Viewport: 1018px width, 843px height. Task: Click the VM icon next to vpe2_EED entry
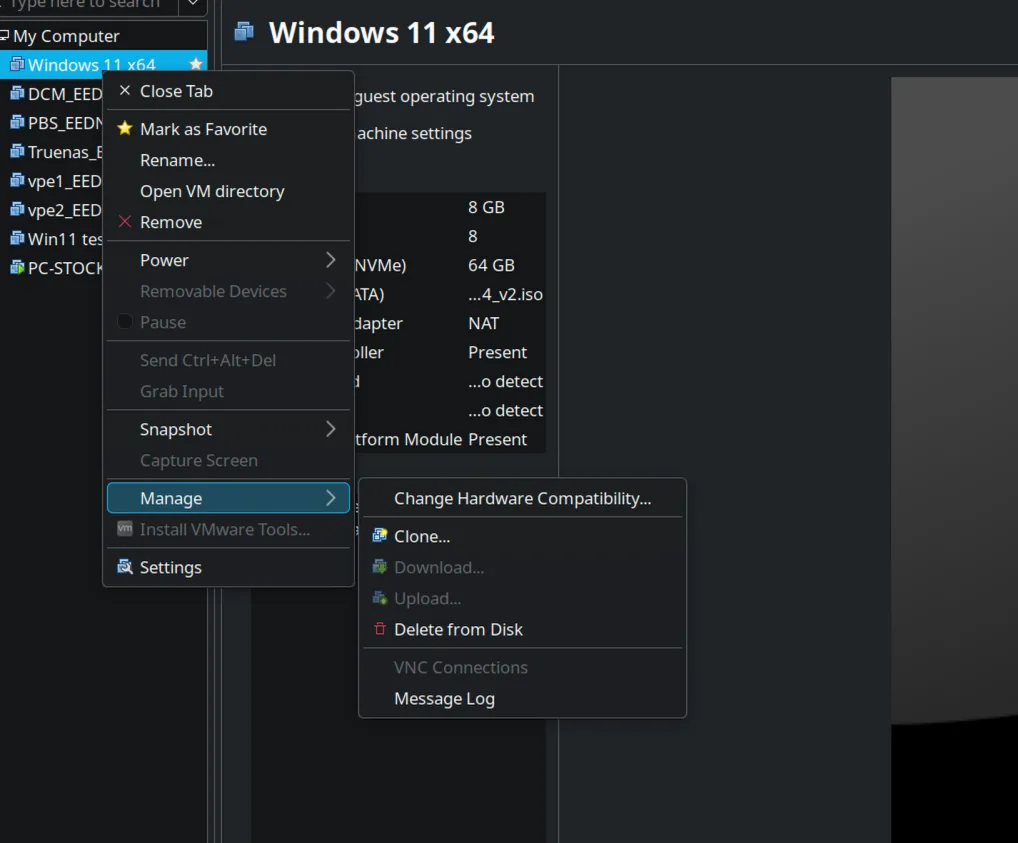[17, 209]
